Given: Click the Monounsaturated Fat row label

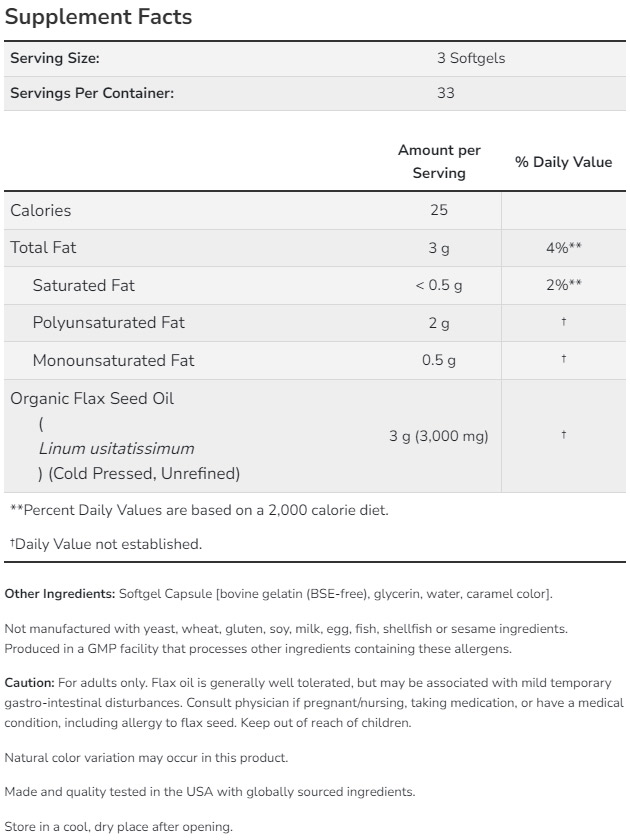Looking at the screenshot, I should click(x=113, y=360).
